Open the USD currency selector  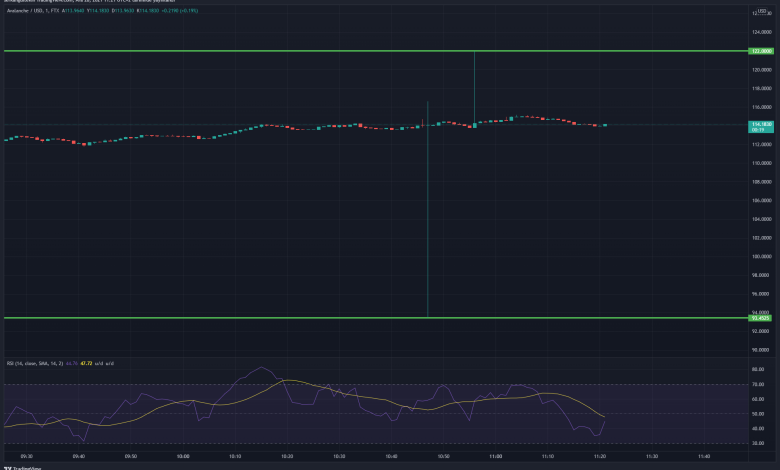[762, 12]
